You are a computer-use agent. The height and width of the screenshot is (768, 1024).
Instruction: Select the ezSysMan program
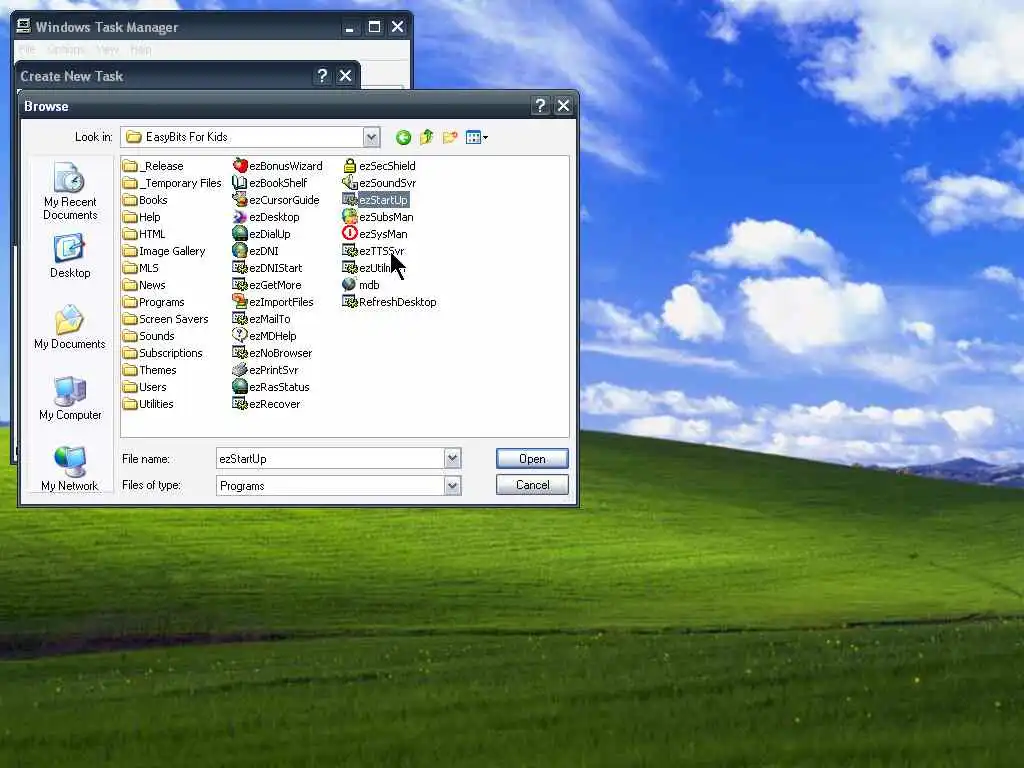pyautogui.click(x=375, y=234)
